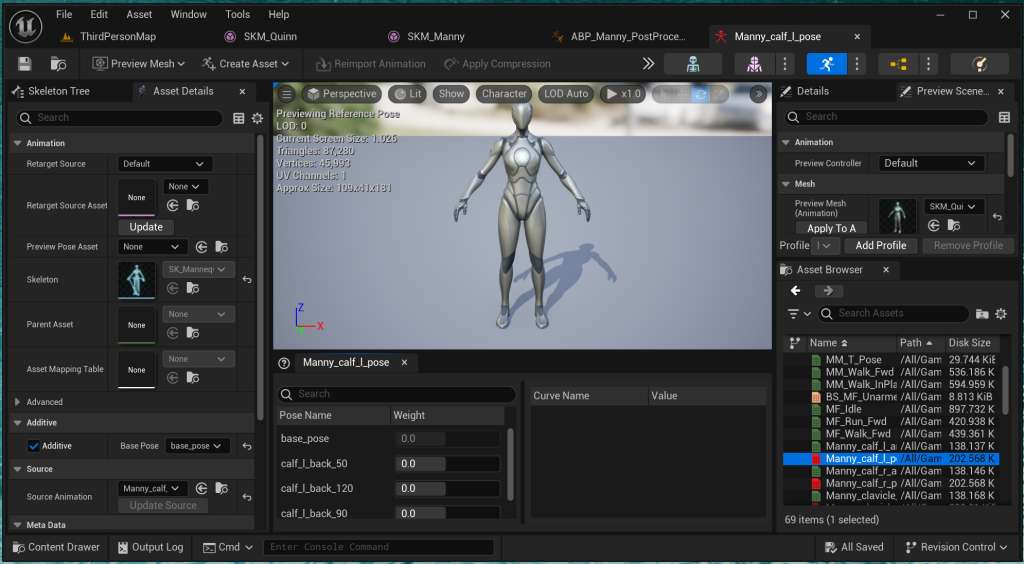
Task: Navigate back in Asset Browser
Action: pyautogui.click(x=795, y=290)
